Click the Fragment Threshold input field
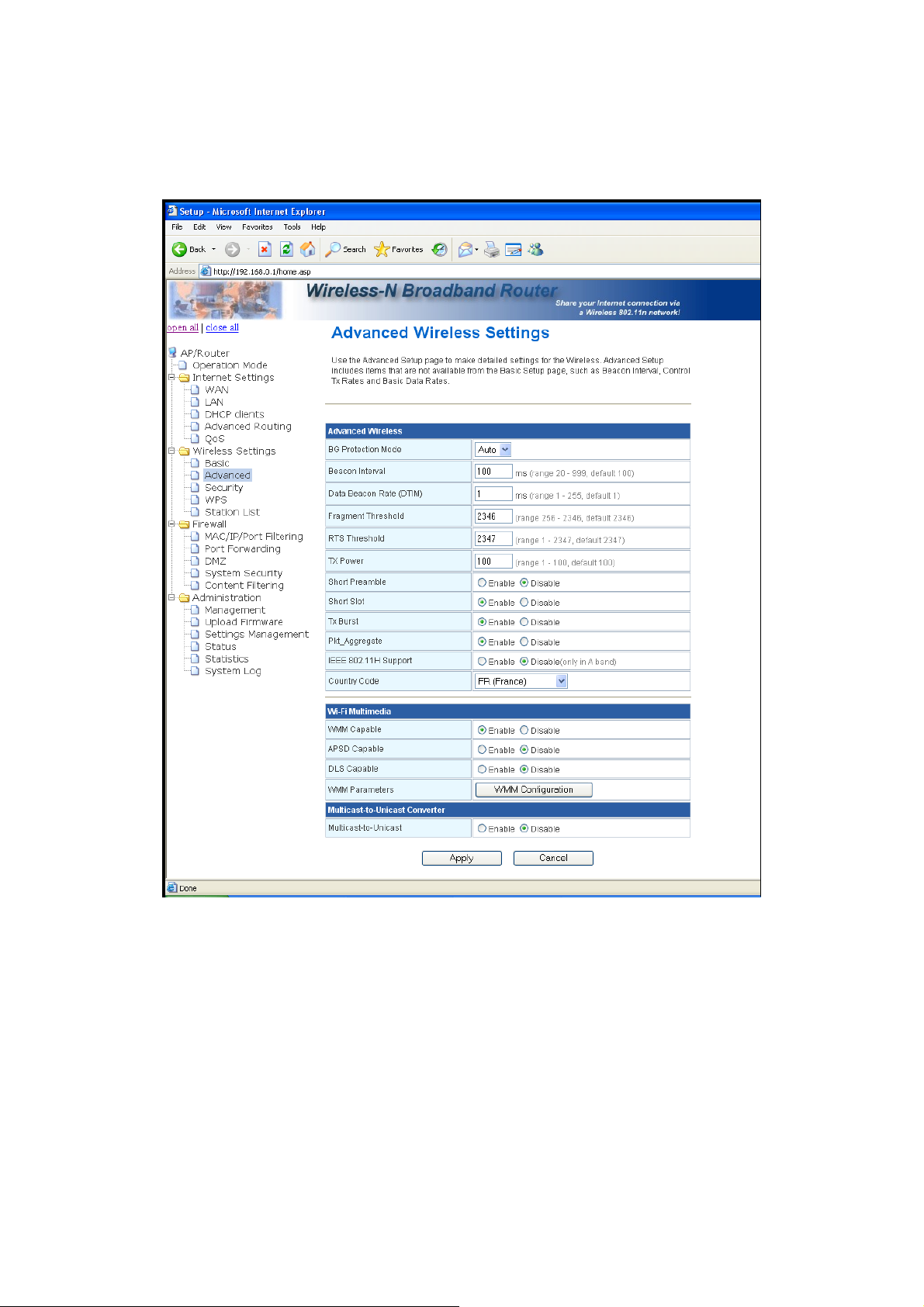The width and height of the screenshot is (924, 1307). click(x=493, y=517)
